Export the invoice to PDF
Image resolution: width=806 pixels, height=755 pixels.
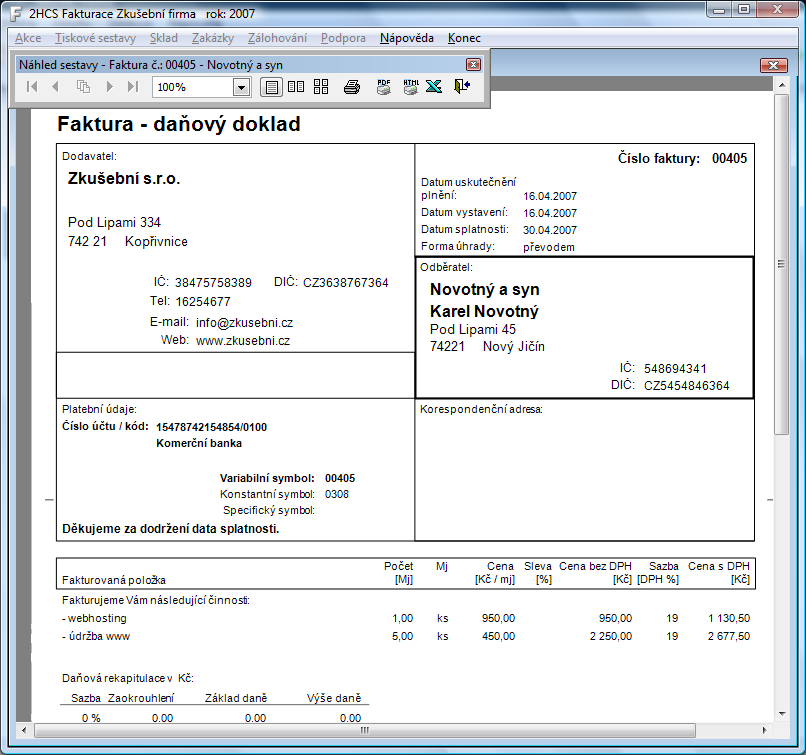[x=383, y=87]
